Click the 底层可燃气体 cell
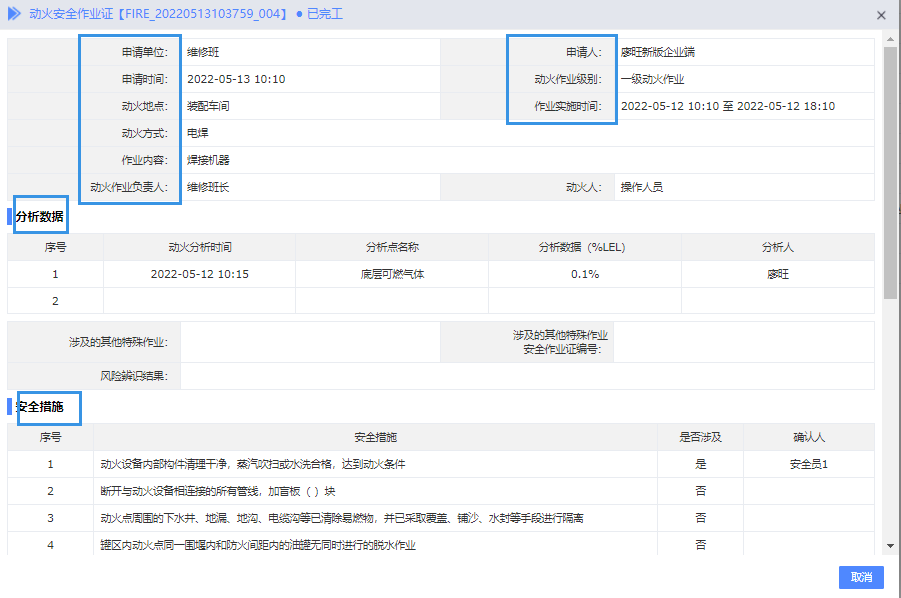901x598 pixels. (x=392, y=275)
